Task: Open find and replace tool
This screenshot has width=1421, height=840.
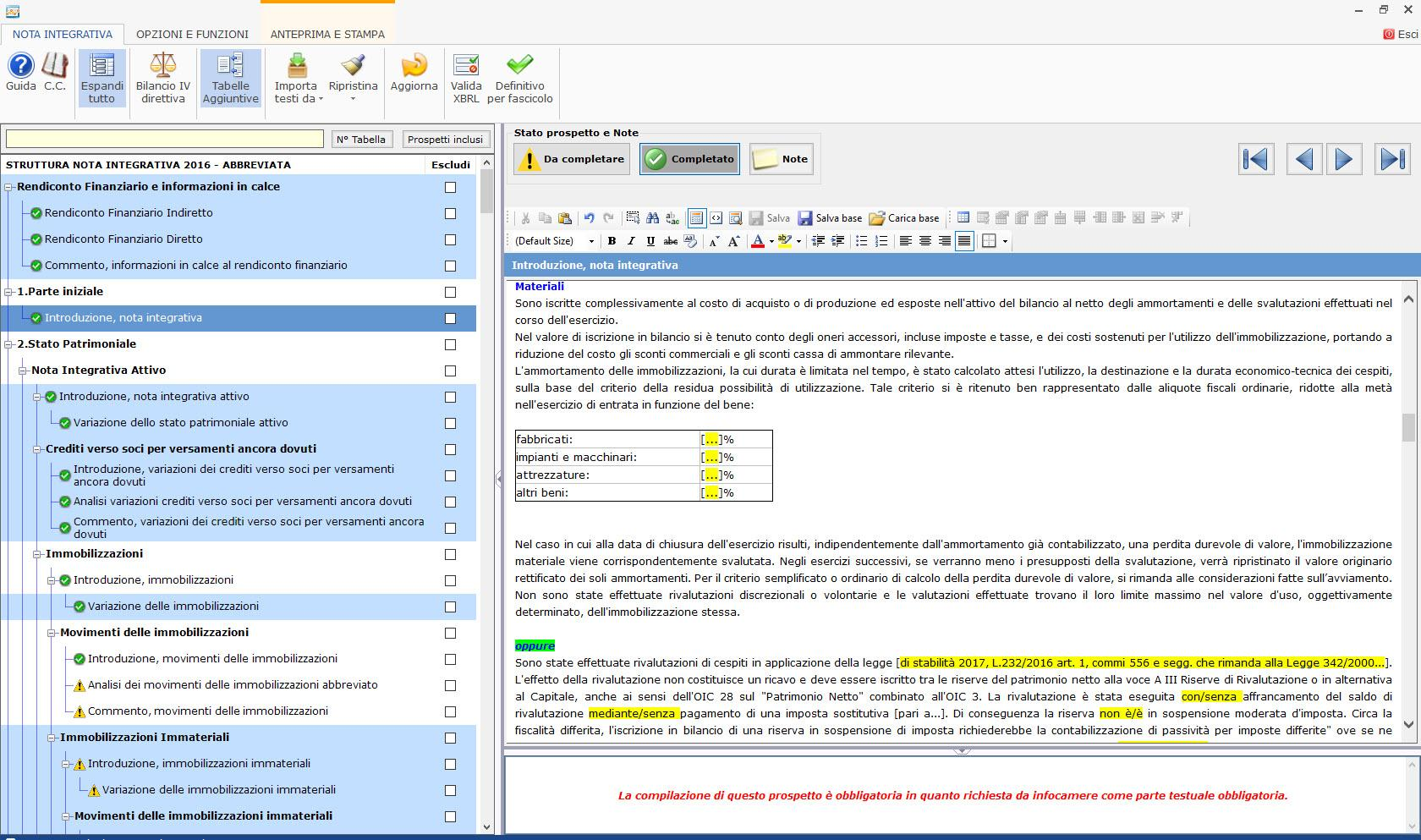Action: tap(672, 218)
